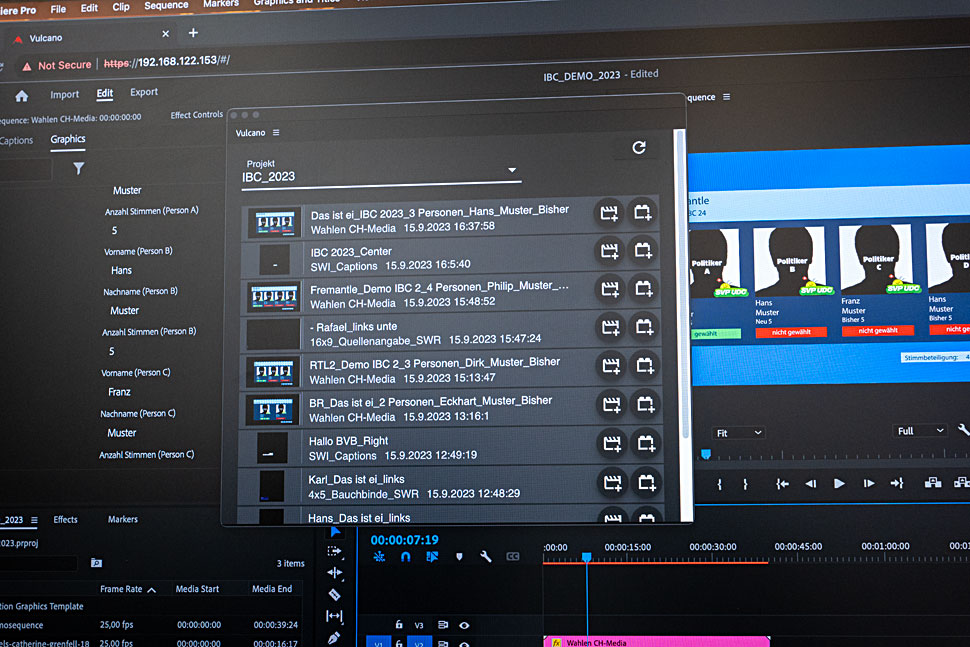The width and height of the screenshot is (970, 647).
Task: Insert Karl_Das ist ei_links into timeline
Action: 613,482
